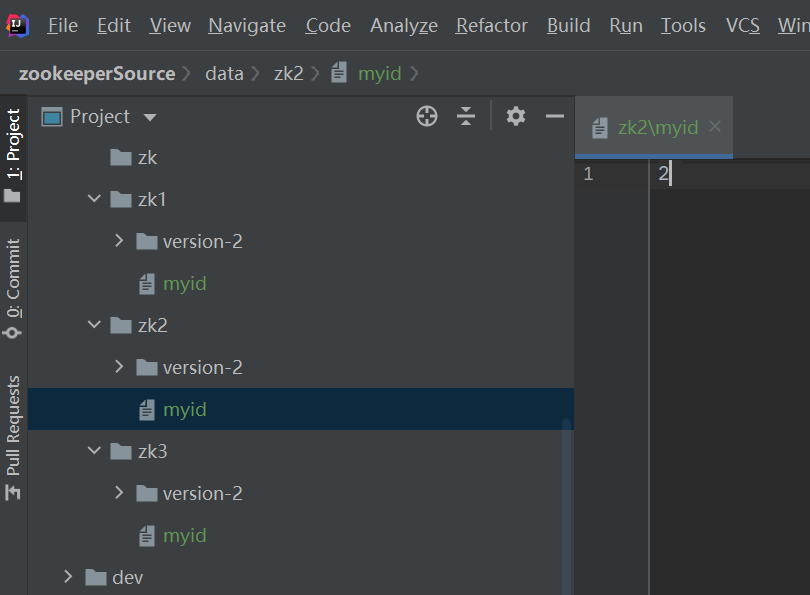Click line number 1 in gutter
Image resolution: width=810 pixels, height=595 pixels.
click(588, 174)
